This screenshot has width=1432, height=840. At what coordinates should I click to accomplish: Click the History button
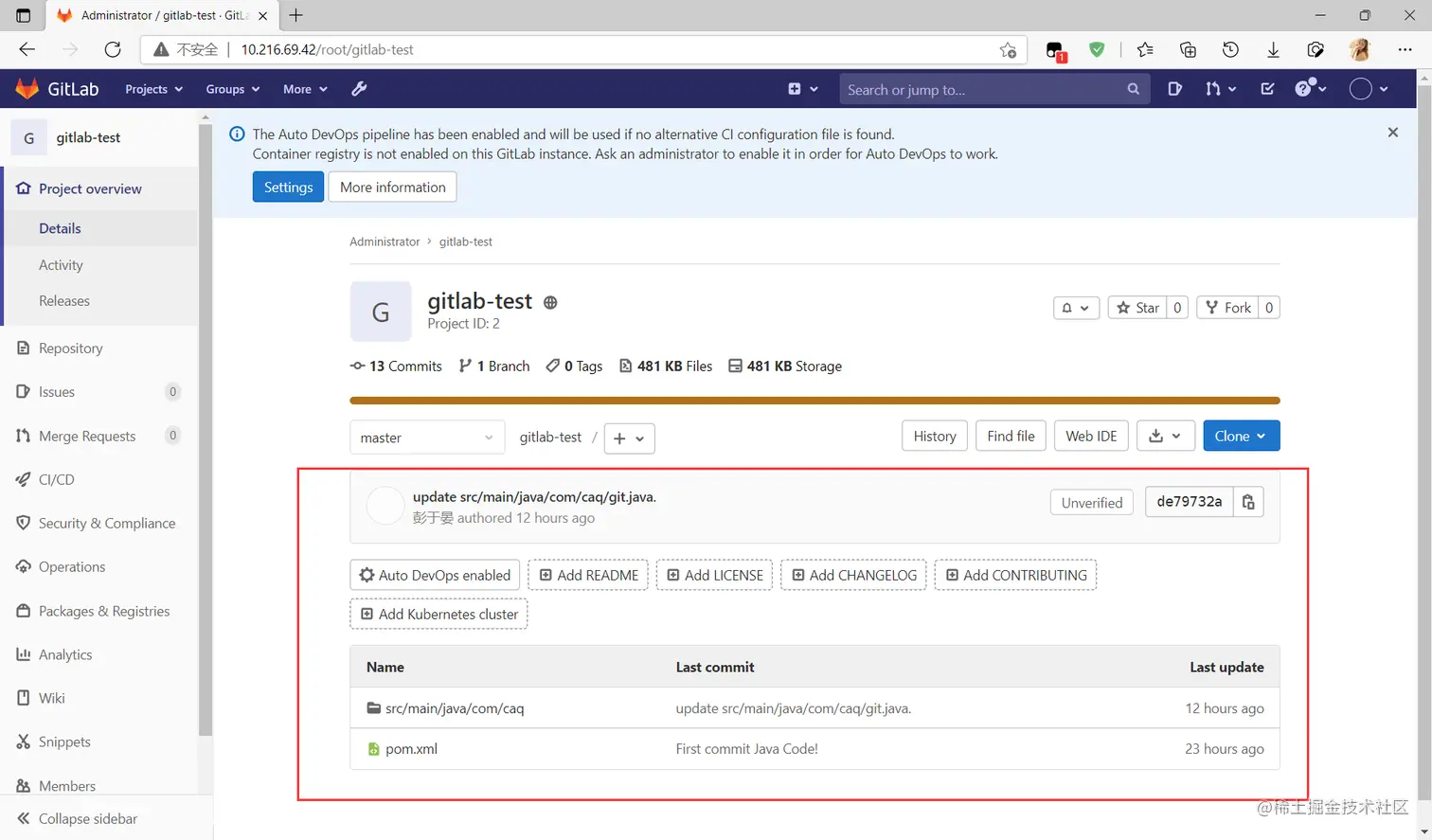coord(935,436)
